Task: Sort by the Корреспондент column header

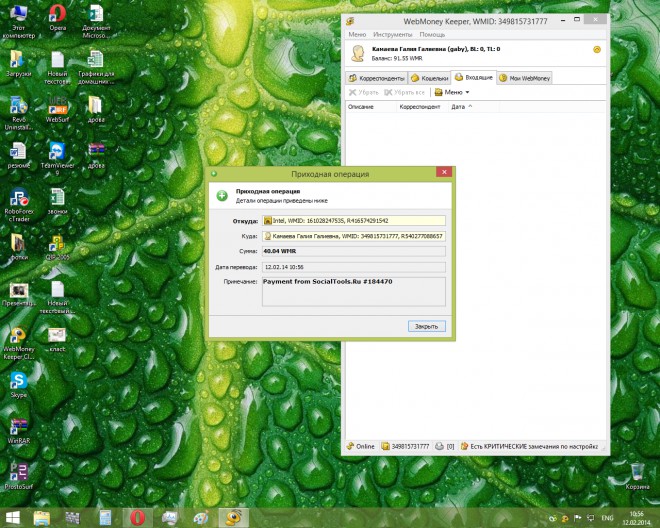Action: (x=422, y=107)
